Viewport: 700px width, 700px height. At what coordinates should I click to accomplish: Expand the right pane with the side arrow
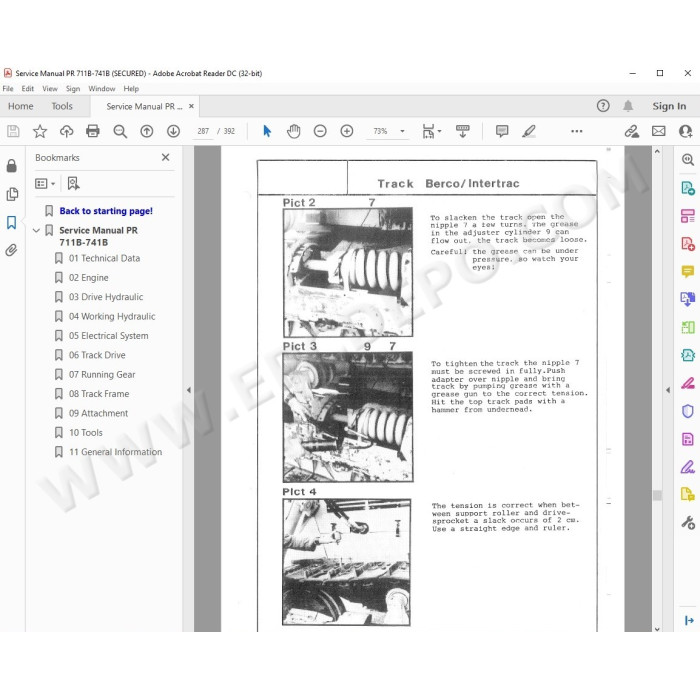(x=668, y=390)
